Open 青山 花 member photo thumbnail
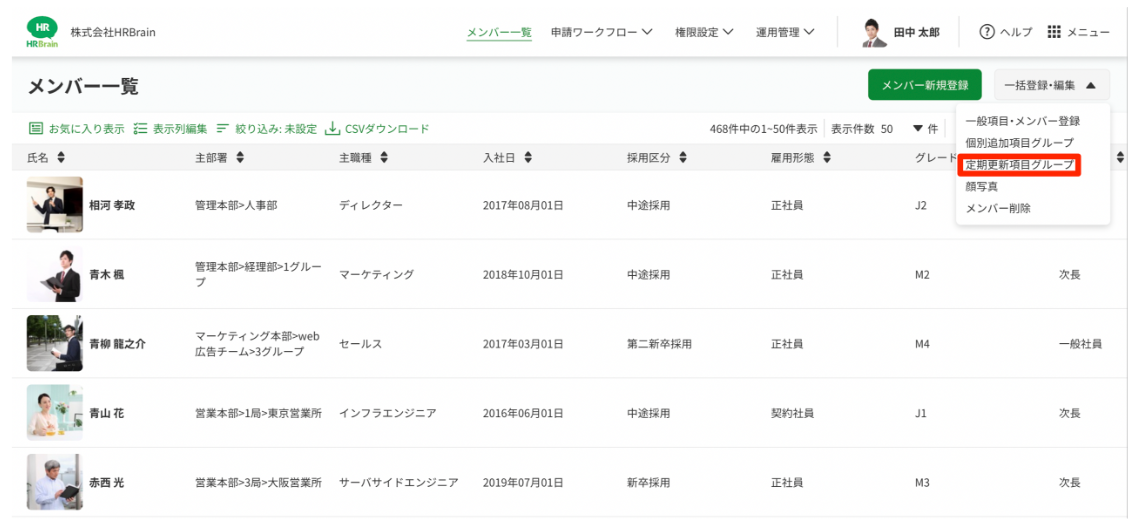1131x528 pixels. (x=55, y=413)
